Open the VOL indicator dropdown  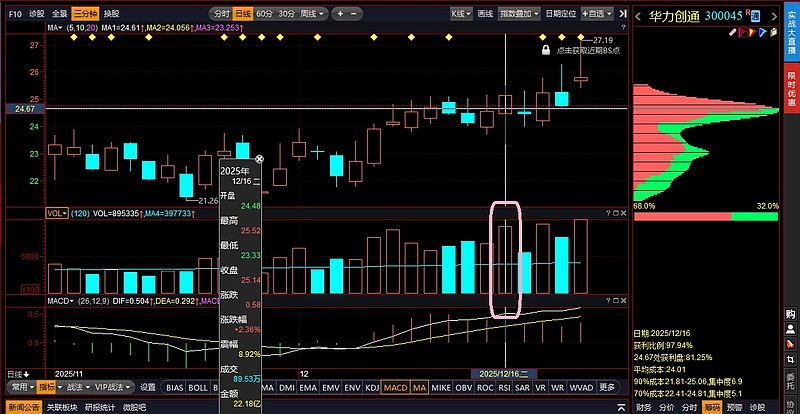pyautogui.click(x=57, y=213)
